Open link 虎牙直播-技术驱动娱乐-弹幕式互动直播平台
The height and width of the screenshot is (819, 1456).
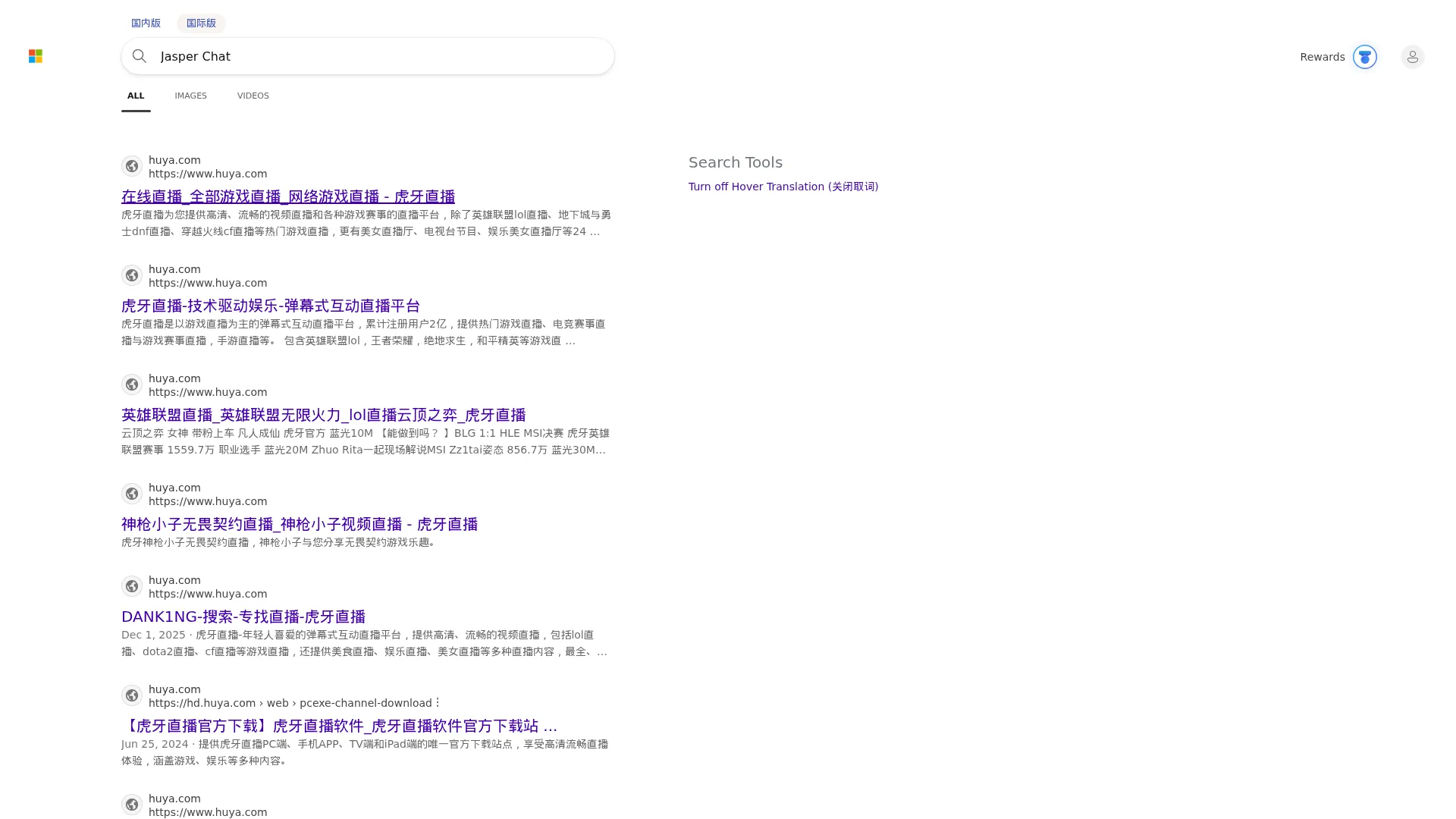coord(271,306)
